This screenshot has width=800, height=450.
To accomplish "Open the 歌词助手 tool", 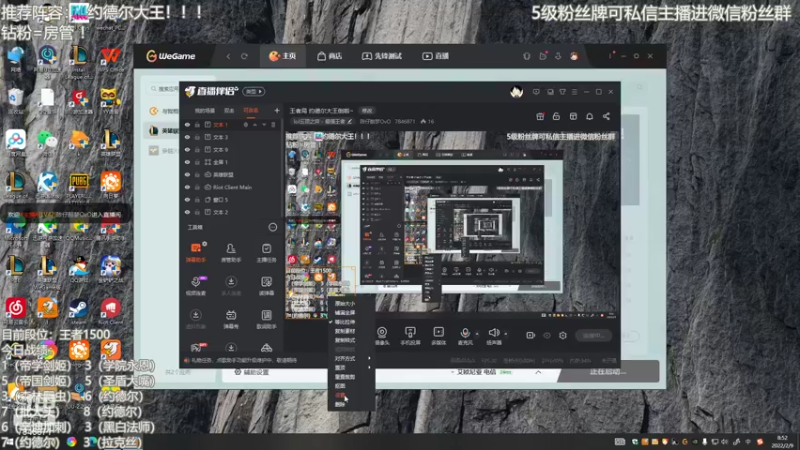I will click(x=266, y=319).
